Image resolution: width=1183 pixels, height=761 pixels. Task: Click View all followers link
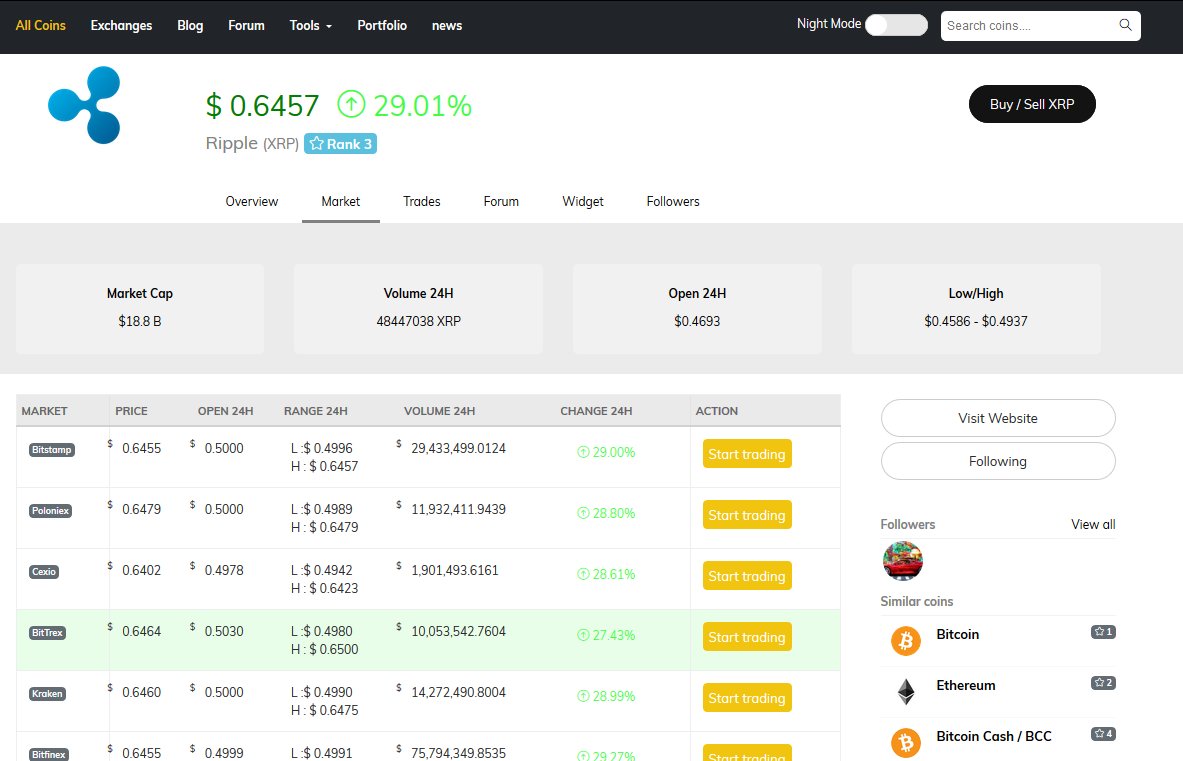(x=1093, y=524)
